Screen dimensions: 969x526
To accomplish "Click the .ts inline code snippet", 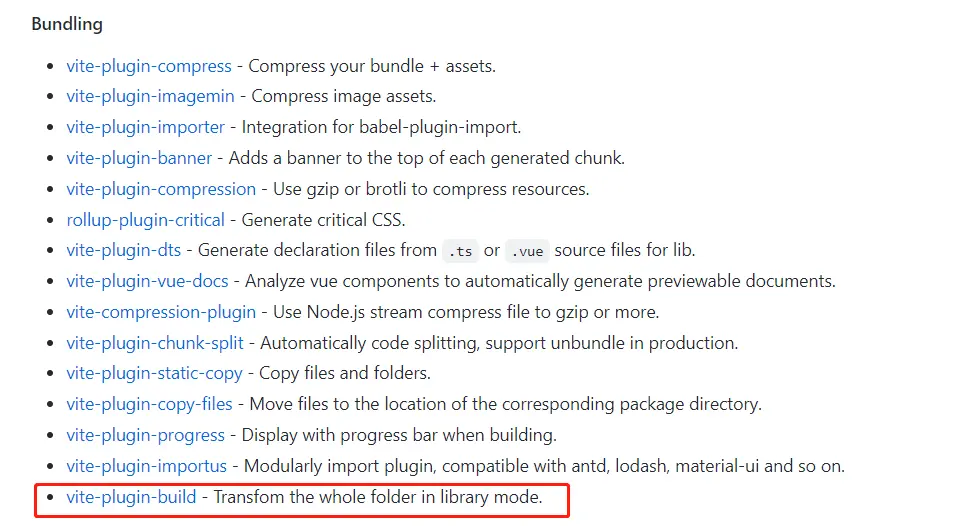I will coord(459,250).
